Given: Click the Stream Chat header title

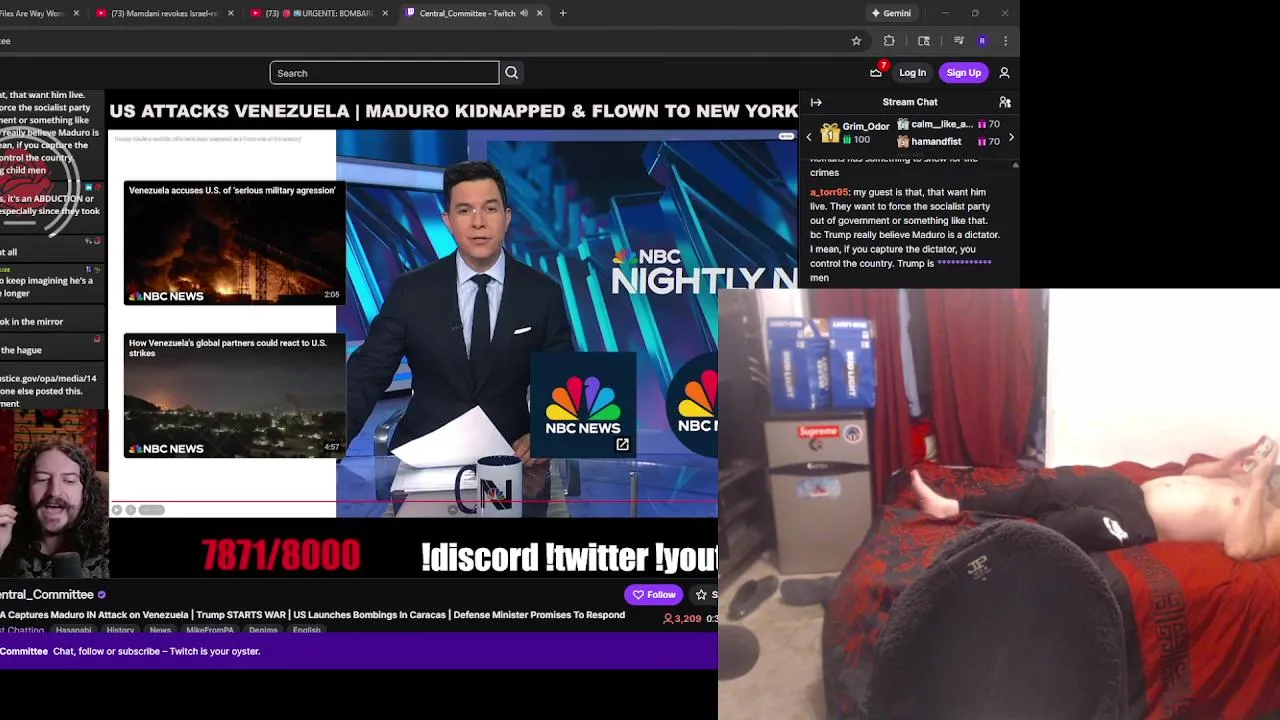Looking at the screenshot, I should 910,102.
